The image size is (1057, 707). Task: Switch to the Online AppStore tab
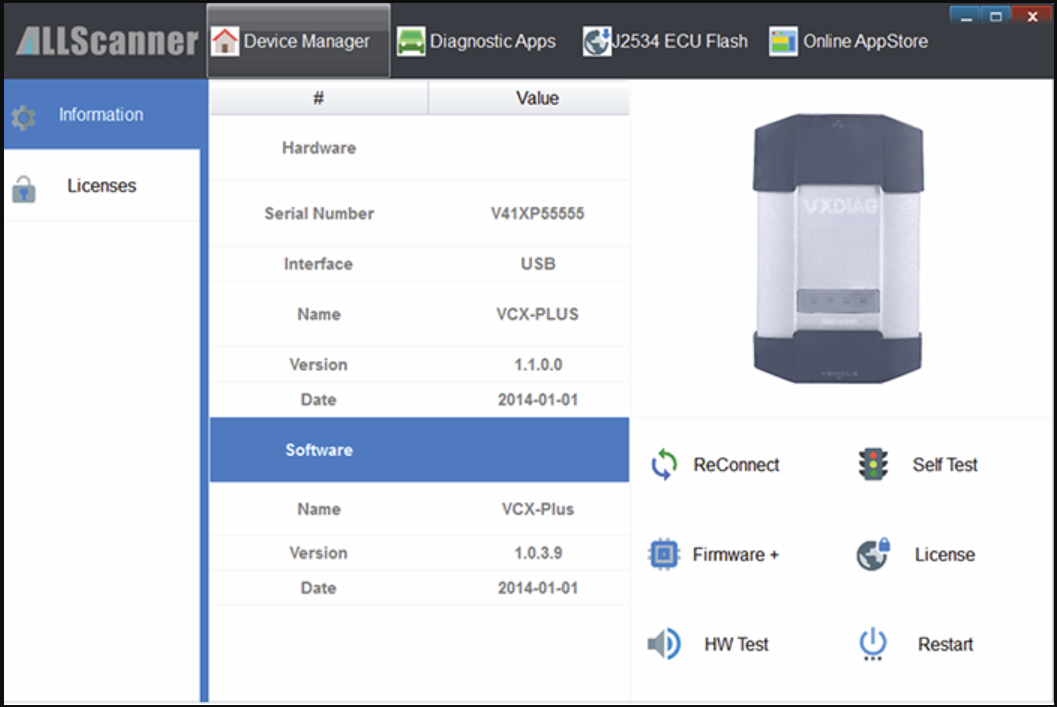[x=783, y=41]
